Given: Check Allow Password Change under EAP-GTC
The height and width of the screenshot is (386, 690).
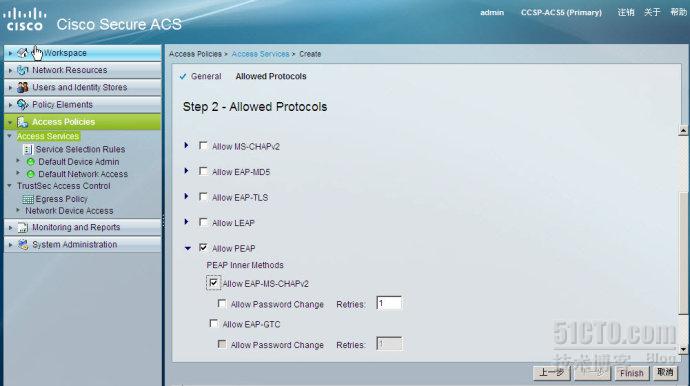Looking at the screenshot, I should click(x=222, y=344).
